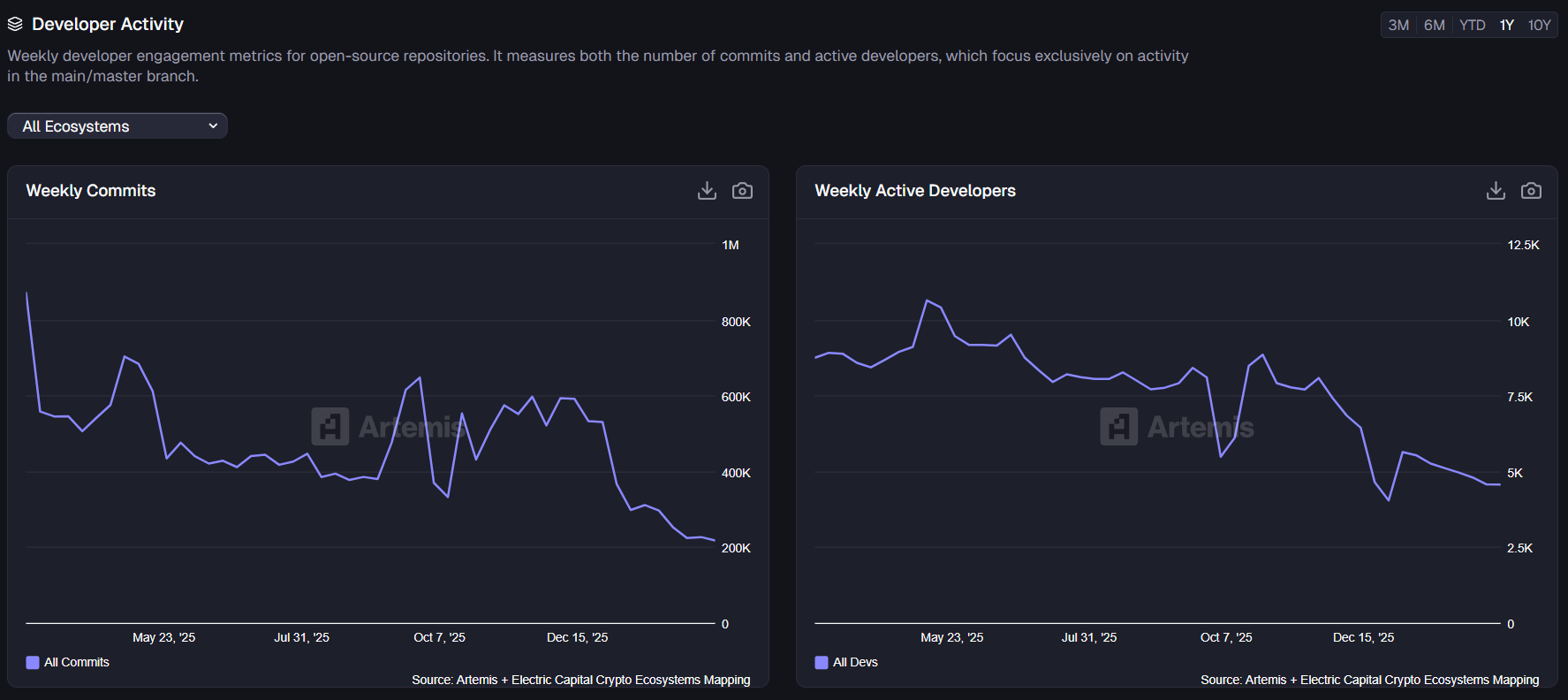This screenshot has height=700, width=1568.
Task: Select the 3M time range
Action: point(1398,25)
